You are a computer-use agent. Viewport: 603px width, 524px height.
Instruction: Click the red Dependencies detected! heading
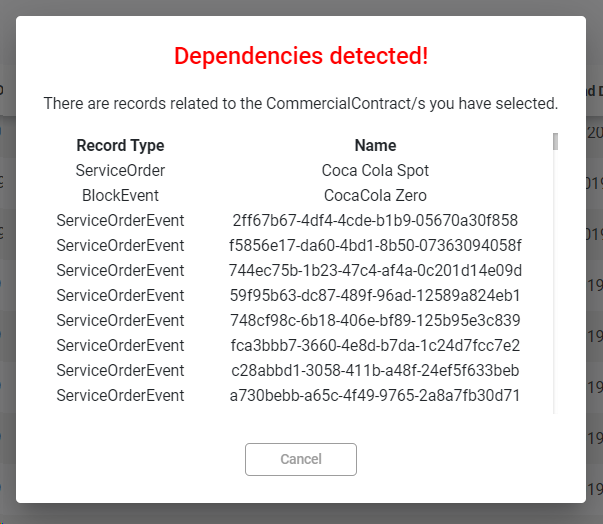coord(301,56)
